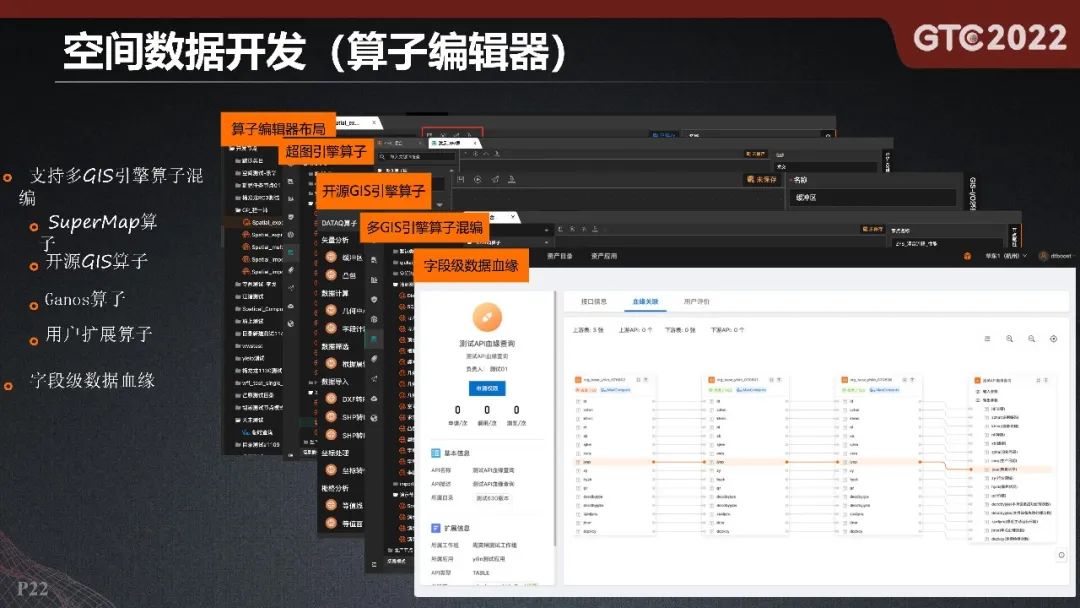Switch to the 接口信息 tab
1080x608 pixels.
tap(594, 302)
